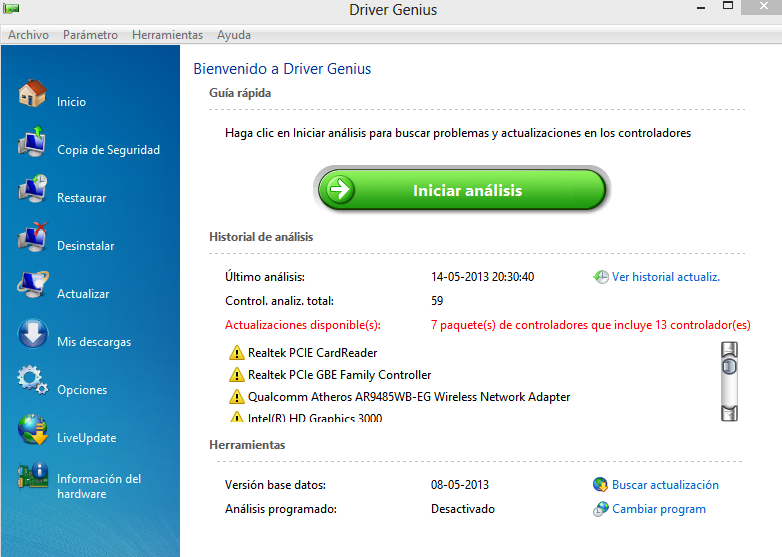Open Mis descargas label in sidebar
The width and height of the screenshot is (782, 557).
click(x=94, y=342)
